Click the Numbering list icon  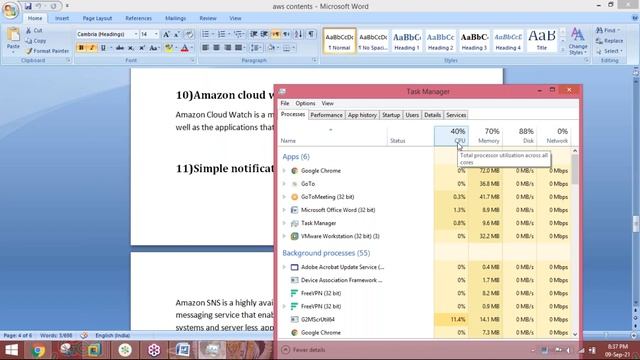tap(221, 34)
